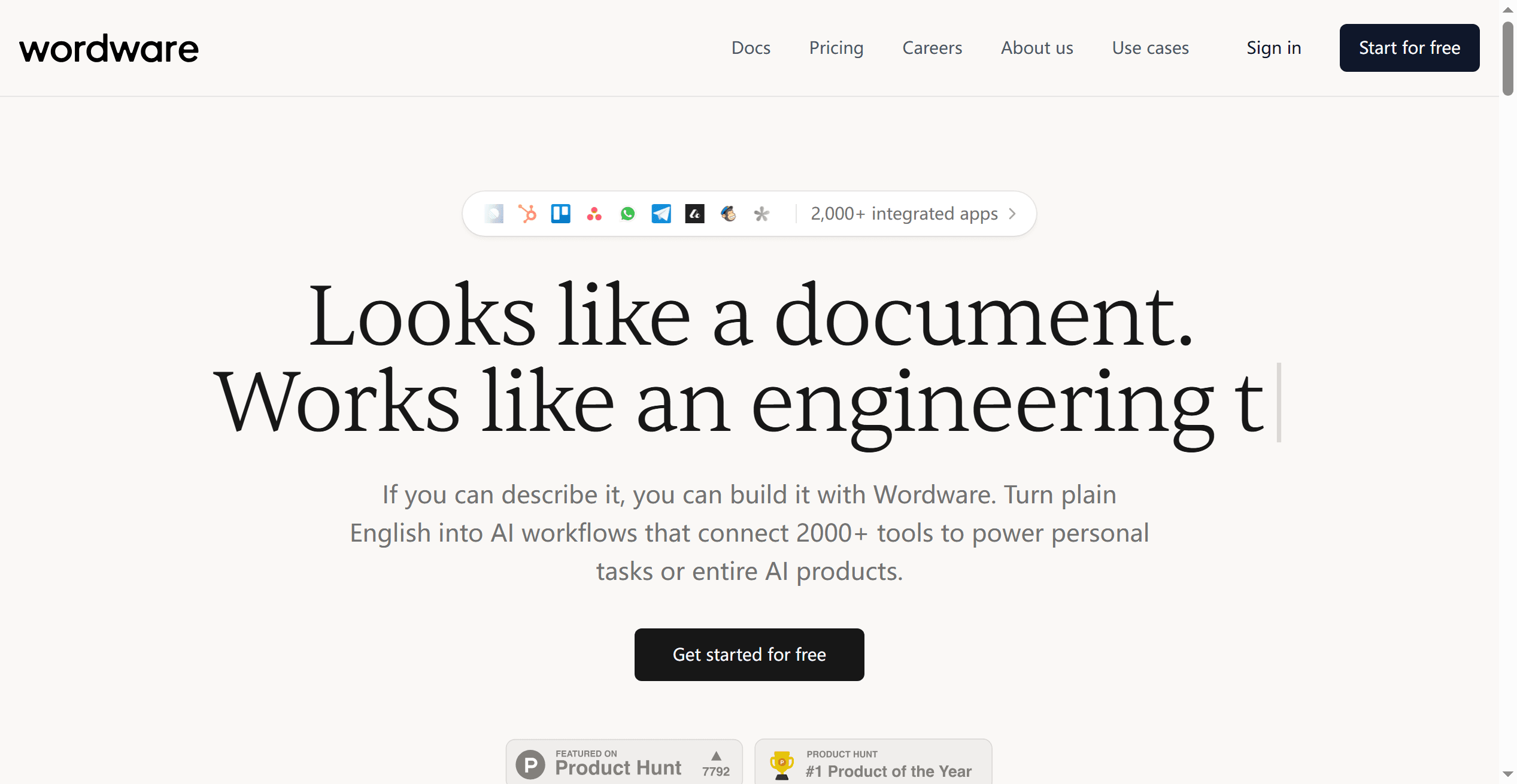Click the HubSpot integration icon
Screen dimensions: 1517x784
pos(527,214)
